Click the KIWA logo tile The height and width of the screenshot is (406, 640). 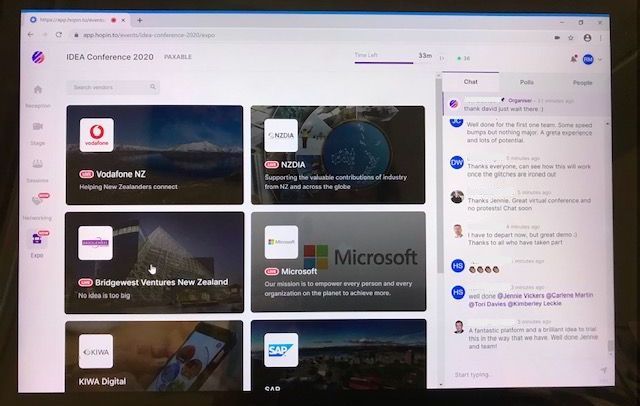coord(96,351)
